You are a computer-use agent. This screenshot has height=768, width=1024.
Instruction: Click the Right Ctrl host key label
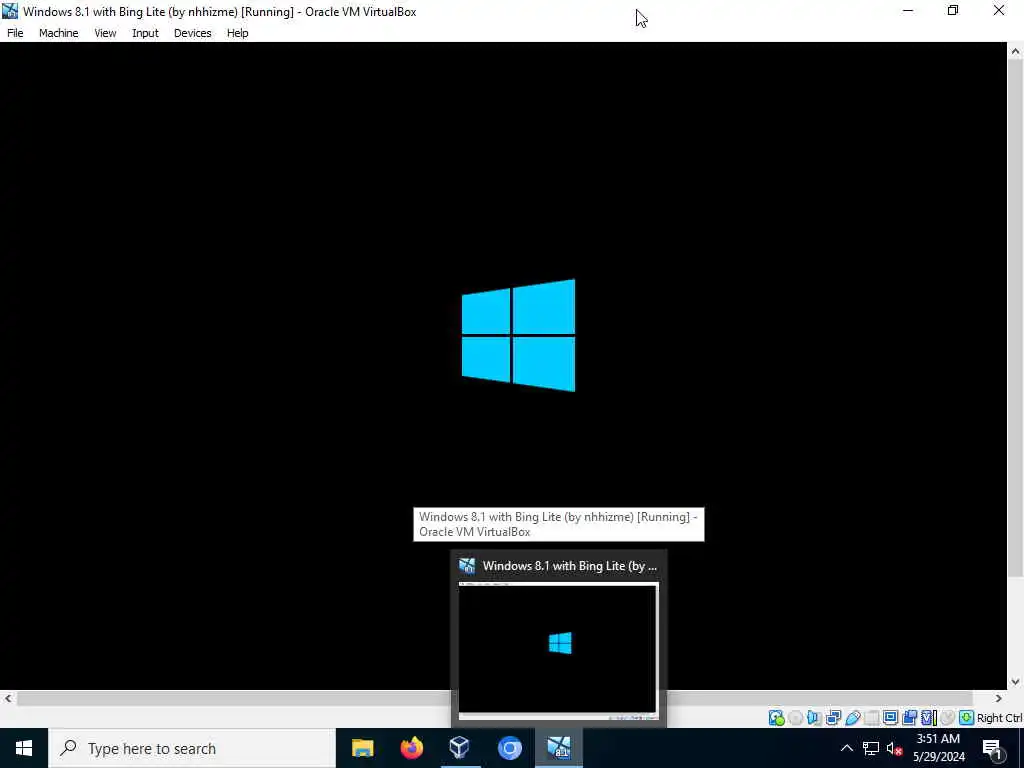pyautogui.click(x=1000, y=718)
